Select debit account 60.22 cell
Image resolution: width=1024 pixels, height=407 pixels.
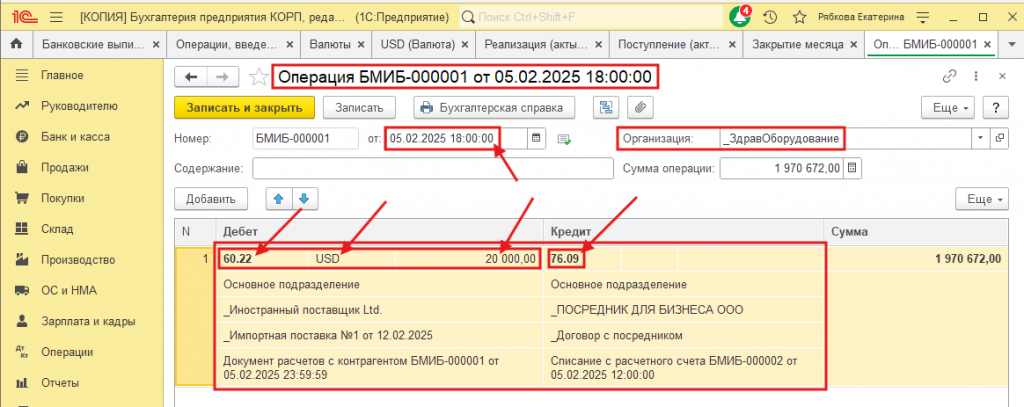point(262,259)
